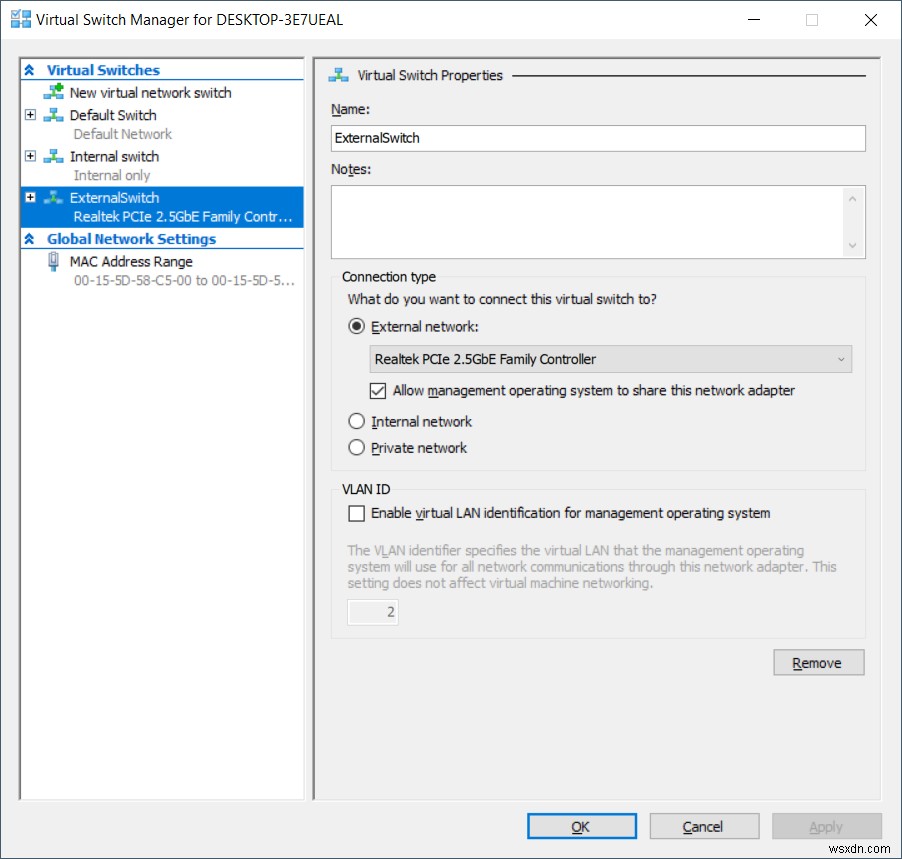Click the ExternalSwitch icon in the sidebar

(x=52, y=197)
